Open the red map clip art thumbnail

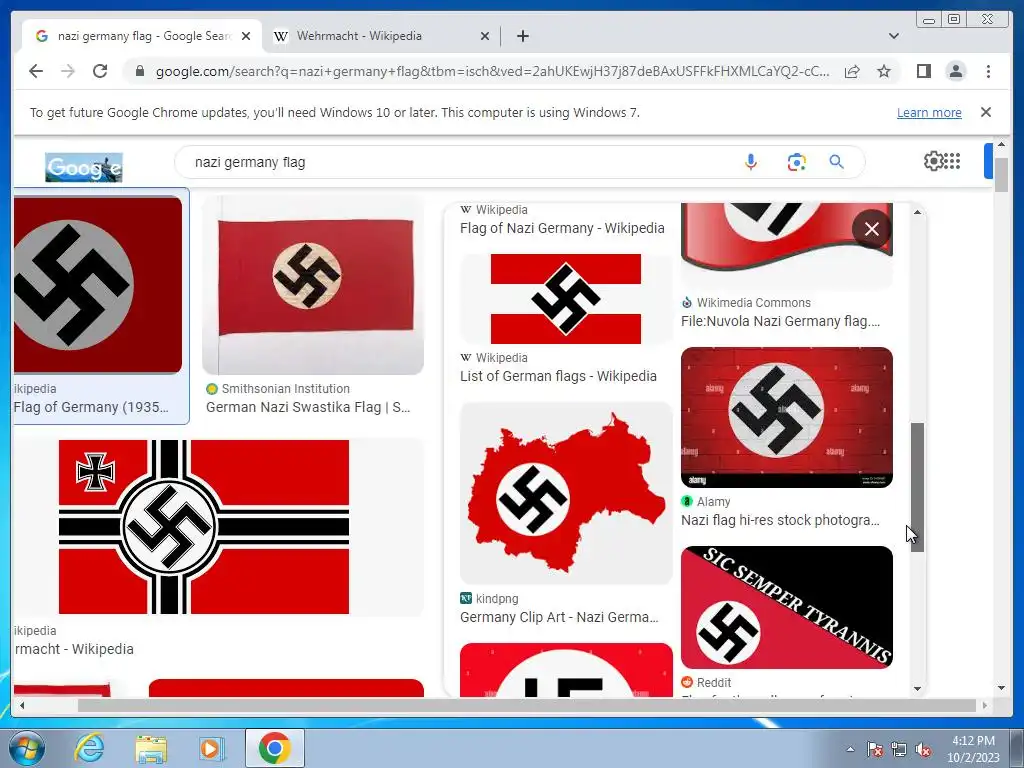566,493
